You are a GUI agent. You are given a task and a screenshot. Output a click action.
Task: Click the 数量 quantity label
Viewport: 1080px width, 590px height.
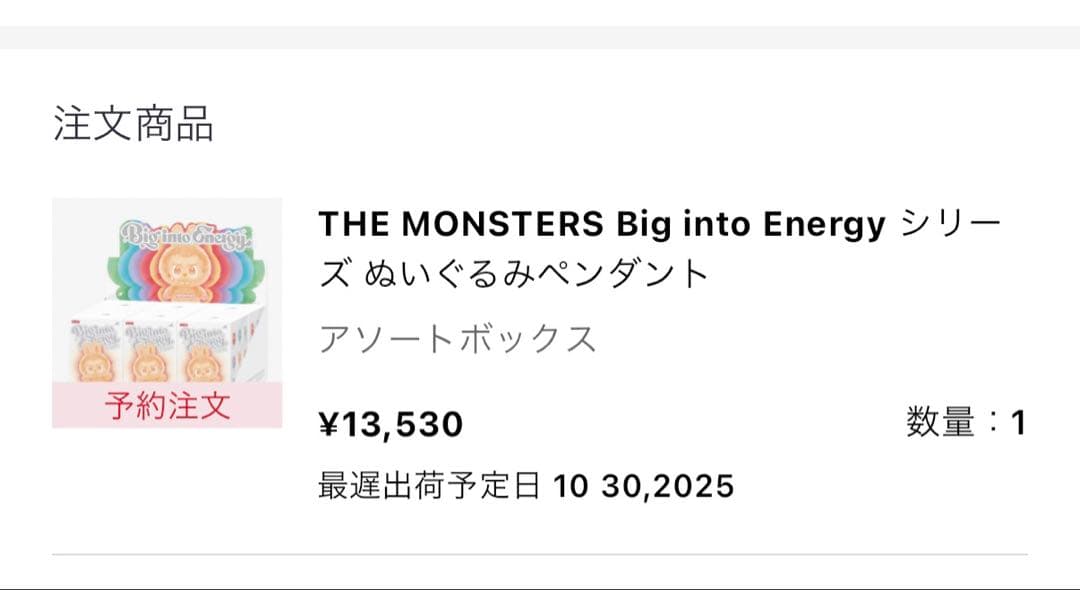[x=940, y=423]
